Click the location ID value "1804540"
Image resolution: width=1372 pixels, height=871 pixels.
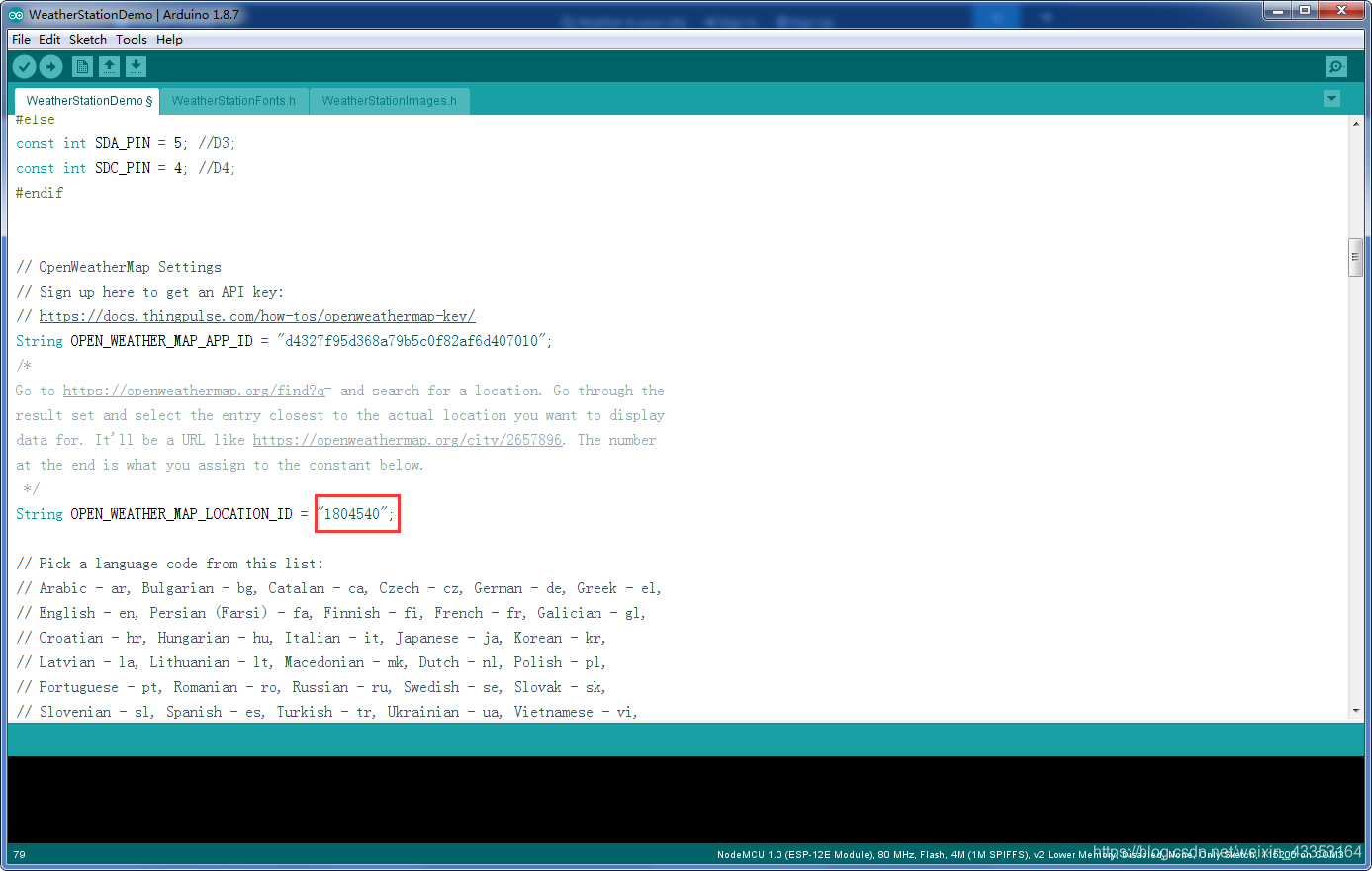(355, 514)
